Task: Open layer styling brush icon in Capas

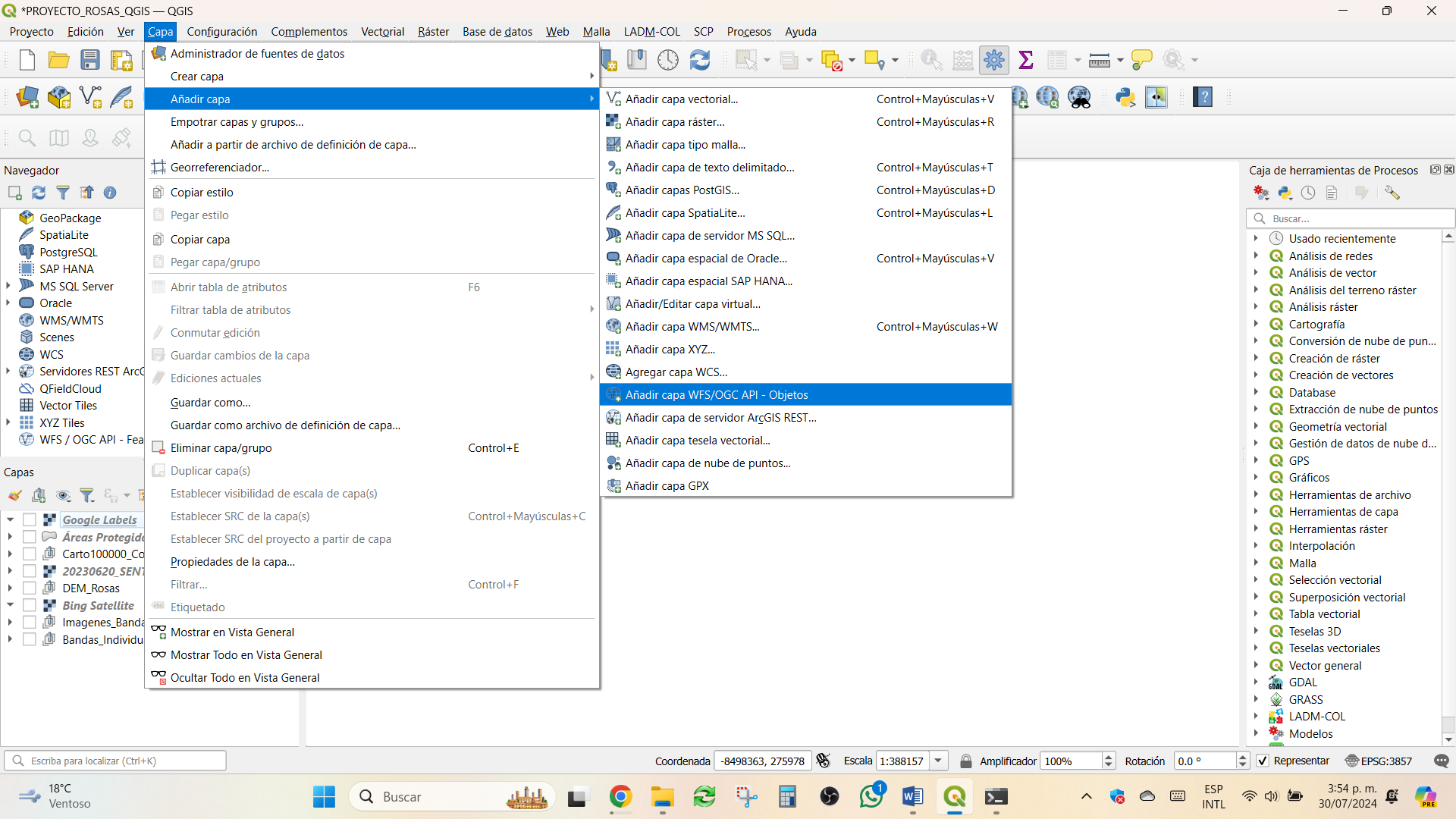Action: (14, 496)
